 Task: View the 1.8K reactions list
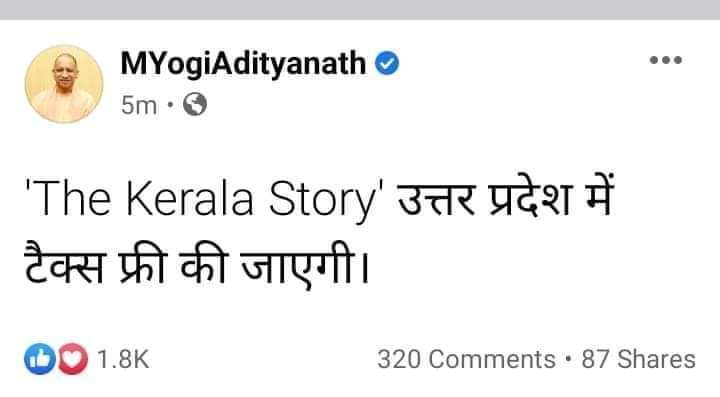click(x=123, y=359)
